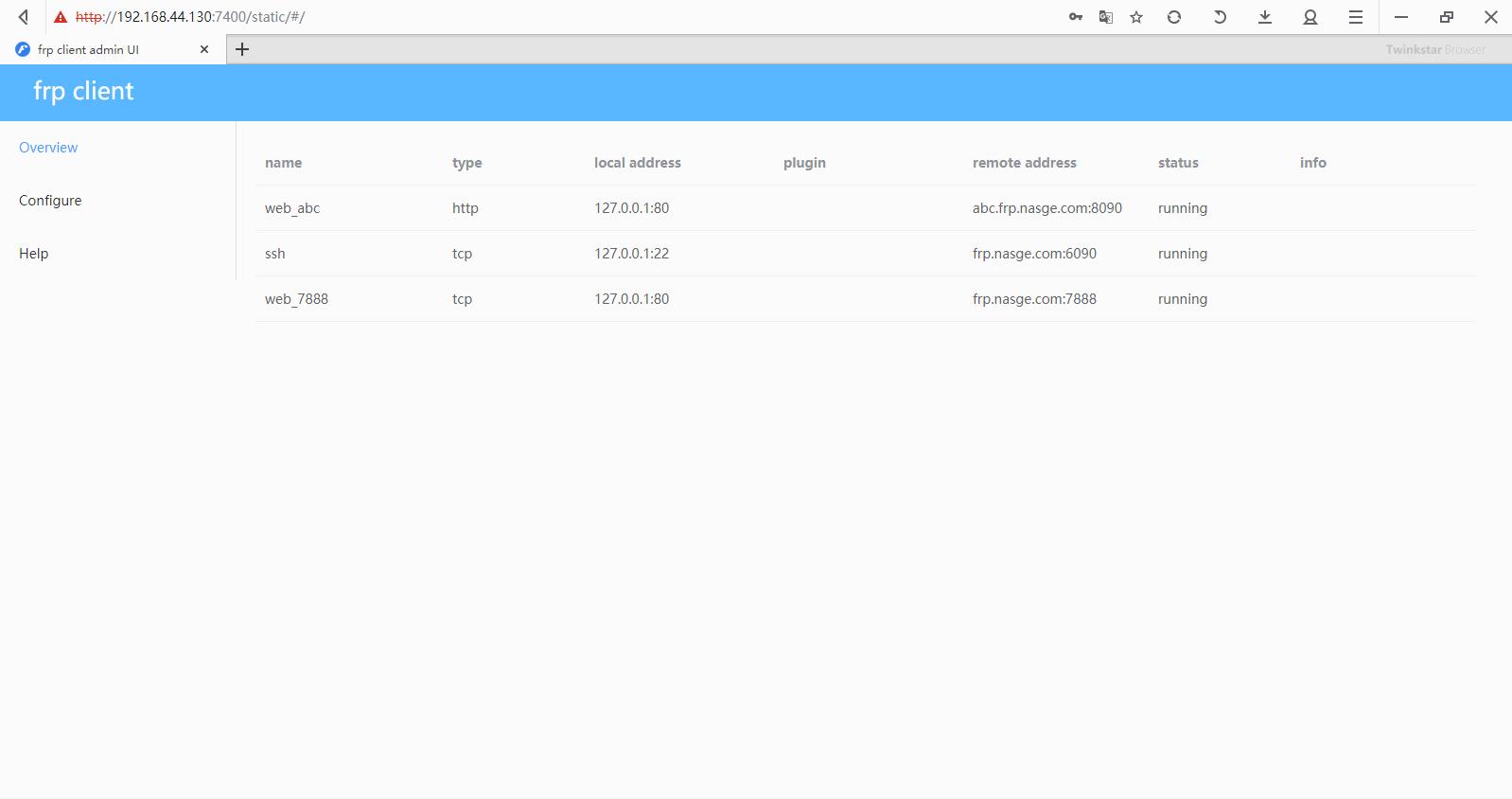Click the http type cell
Screen dimensions: 1512x799
(x=465, y=208)
